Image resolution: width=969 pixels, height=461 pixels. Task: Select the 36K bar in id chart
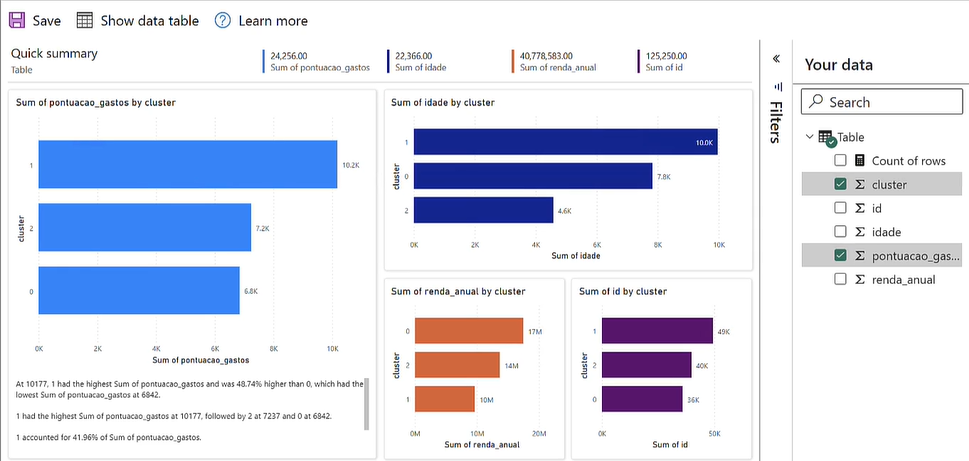[x=642, y=399]
